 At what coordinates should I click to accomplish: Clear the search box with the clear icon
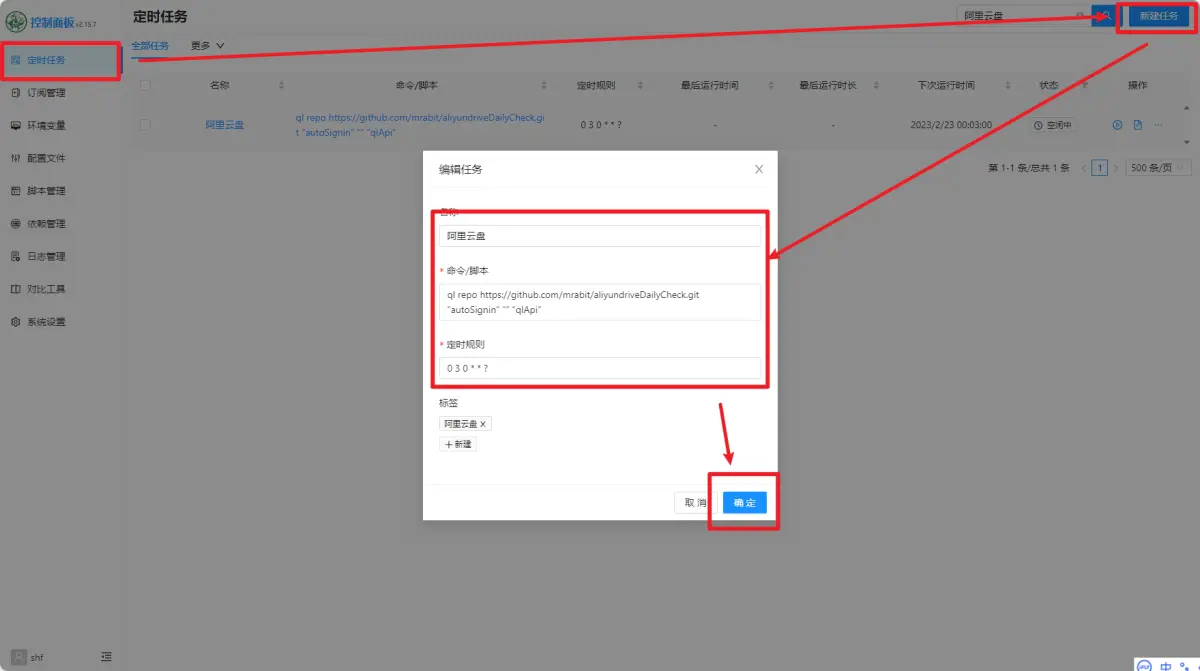point(1079,16)
